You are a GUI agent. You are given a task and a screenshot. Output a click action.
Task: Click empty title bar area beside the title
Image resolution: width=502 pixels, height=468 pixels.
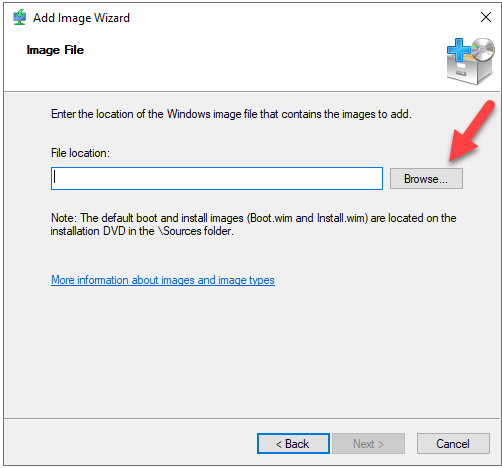[x=300, y=17]
